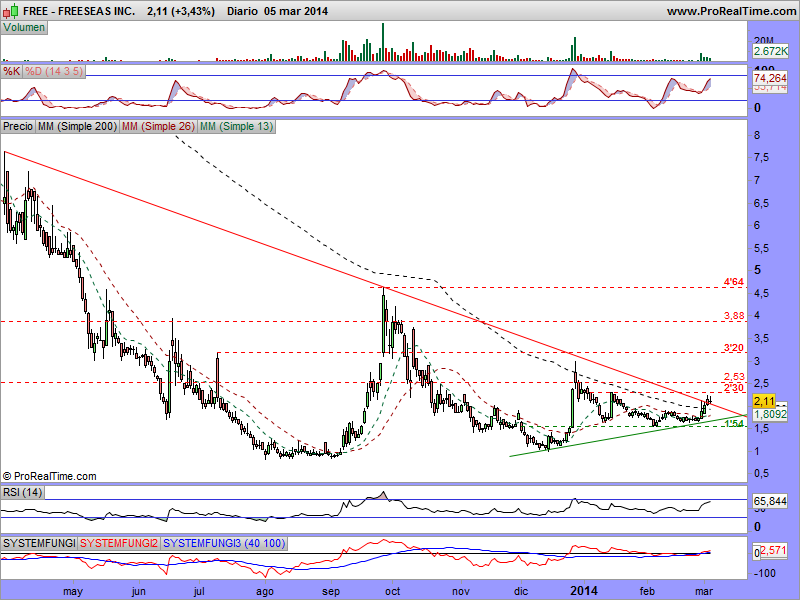Click the ago label on time axis
Viewport: 800px width, 600px height.
[265, 591]
